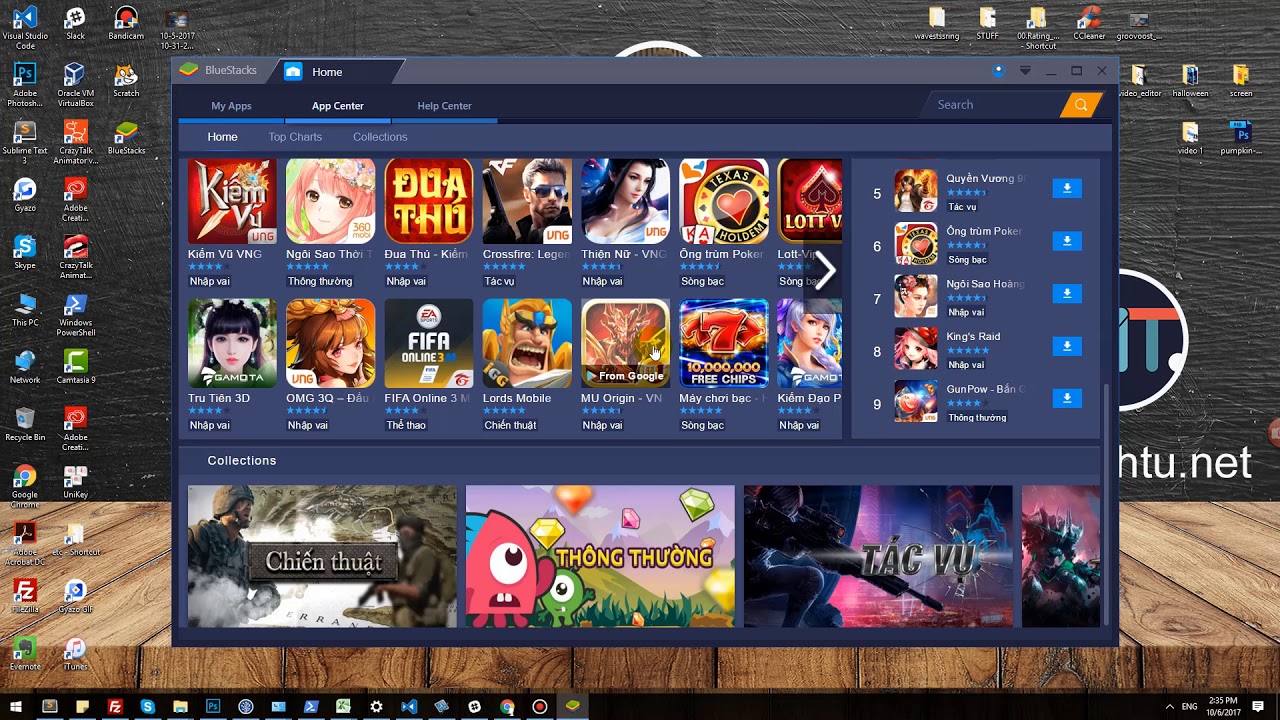Open the Kiếm Vũ VNG game tile
1280x720 pixels.
click(x=232, y=201)
